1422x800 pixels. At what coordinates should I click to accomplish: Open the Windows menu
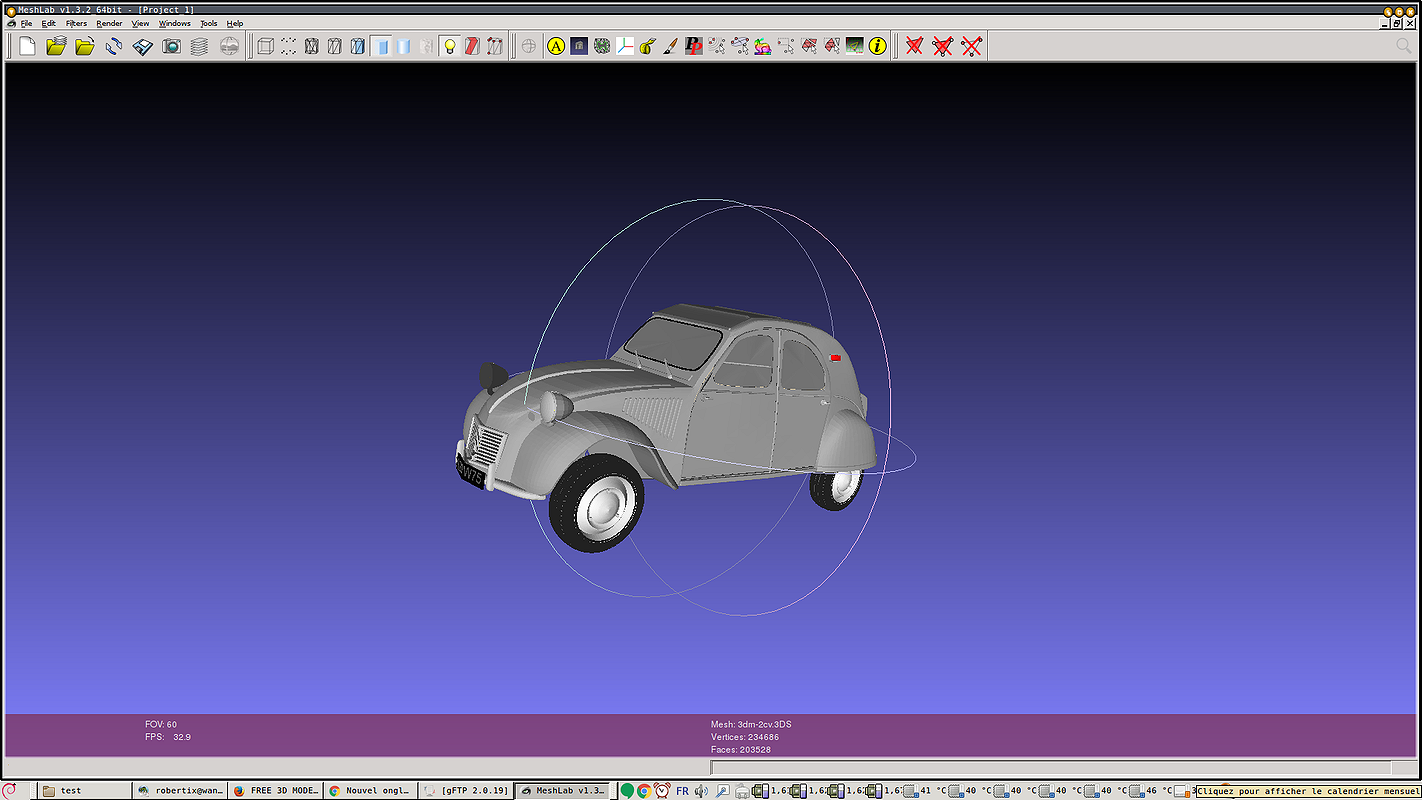(x=174, y=23)
